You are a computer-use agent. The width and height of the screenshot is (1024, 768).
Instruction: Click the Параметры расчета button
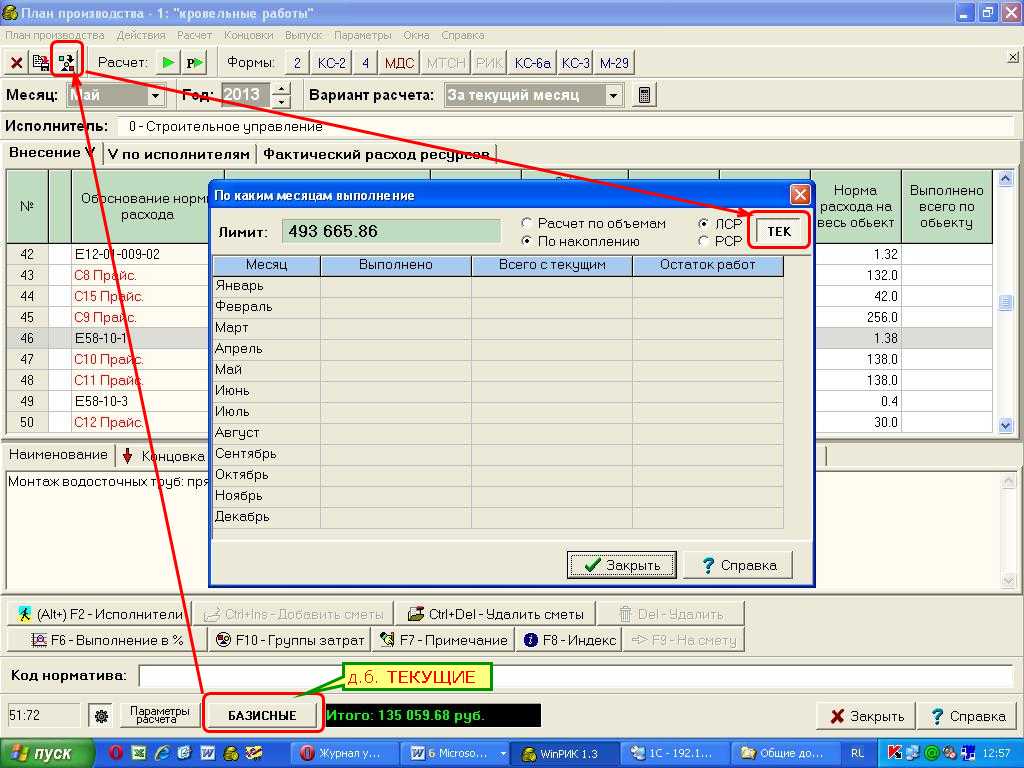click(x=159, y=715)
